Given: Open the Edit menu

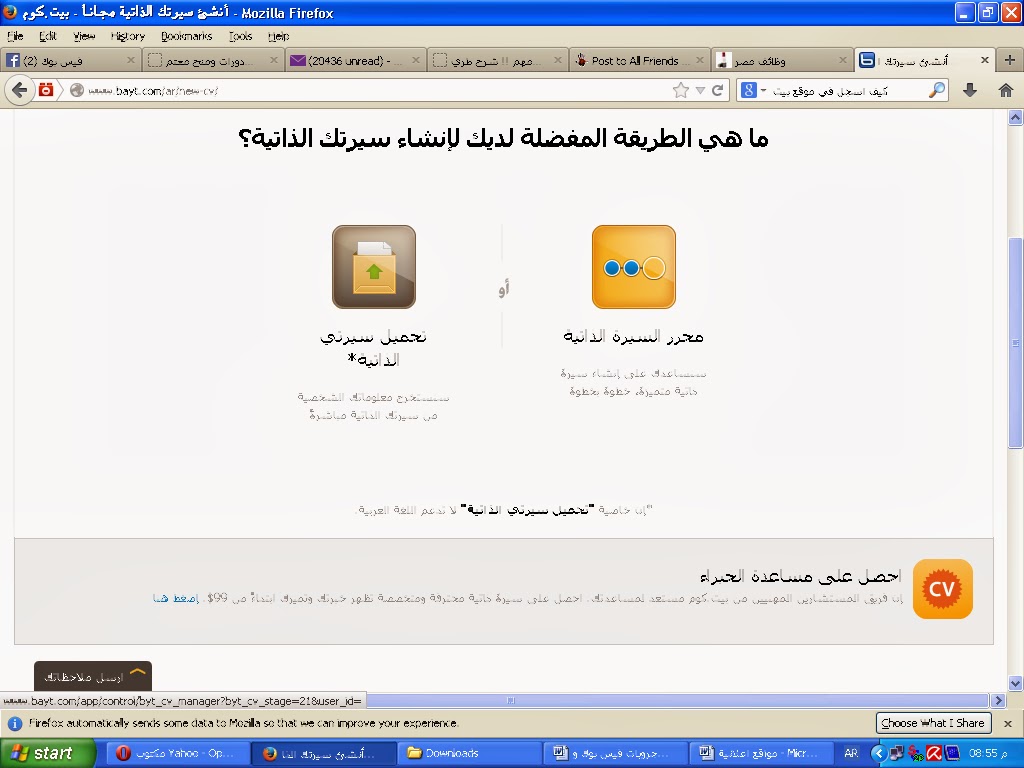Looking at the screenshot, I should [48, 37].
